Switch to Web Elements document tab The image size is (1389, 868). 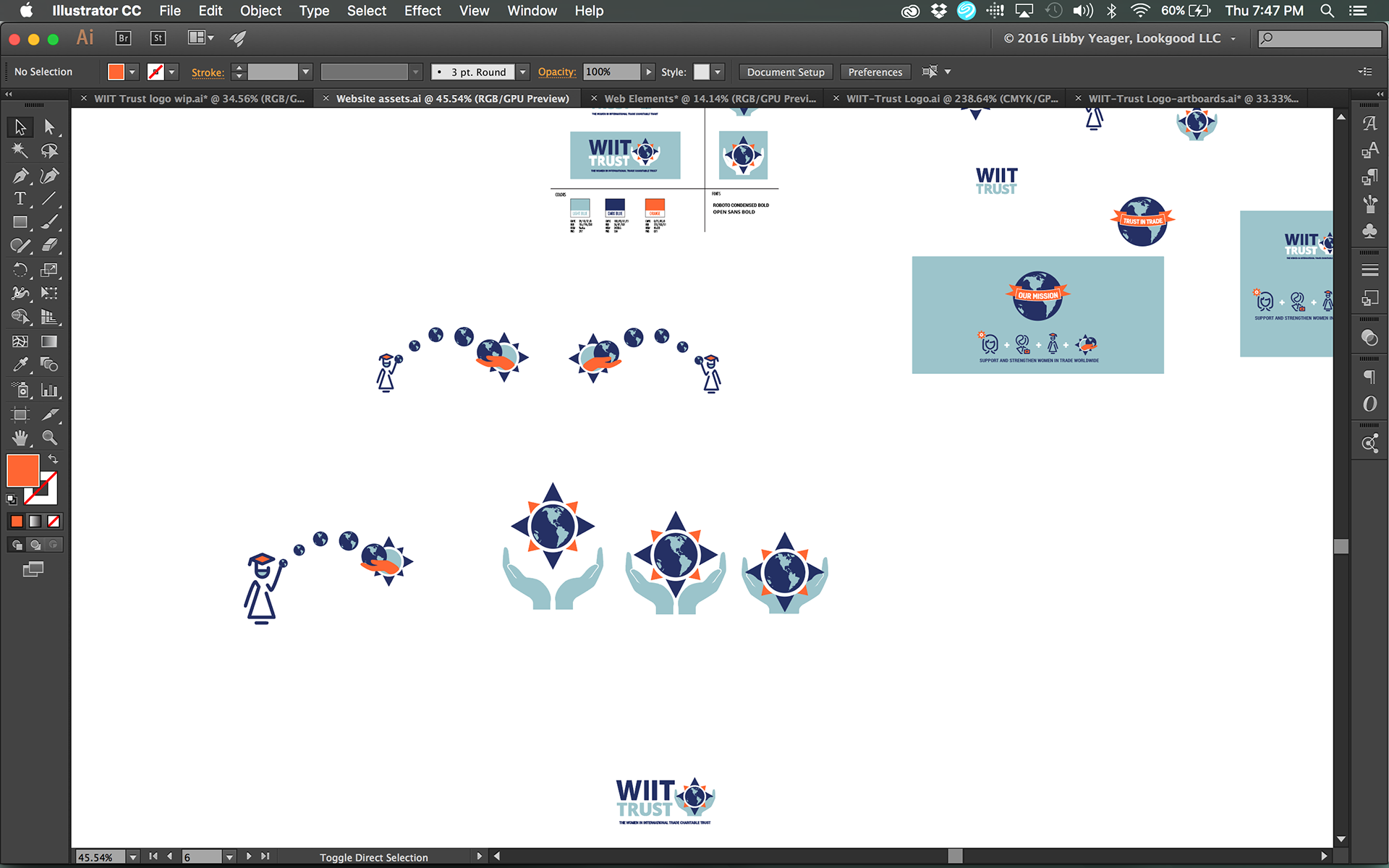click(x=709, y=98)
